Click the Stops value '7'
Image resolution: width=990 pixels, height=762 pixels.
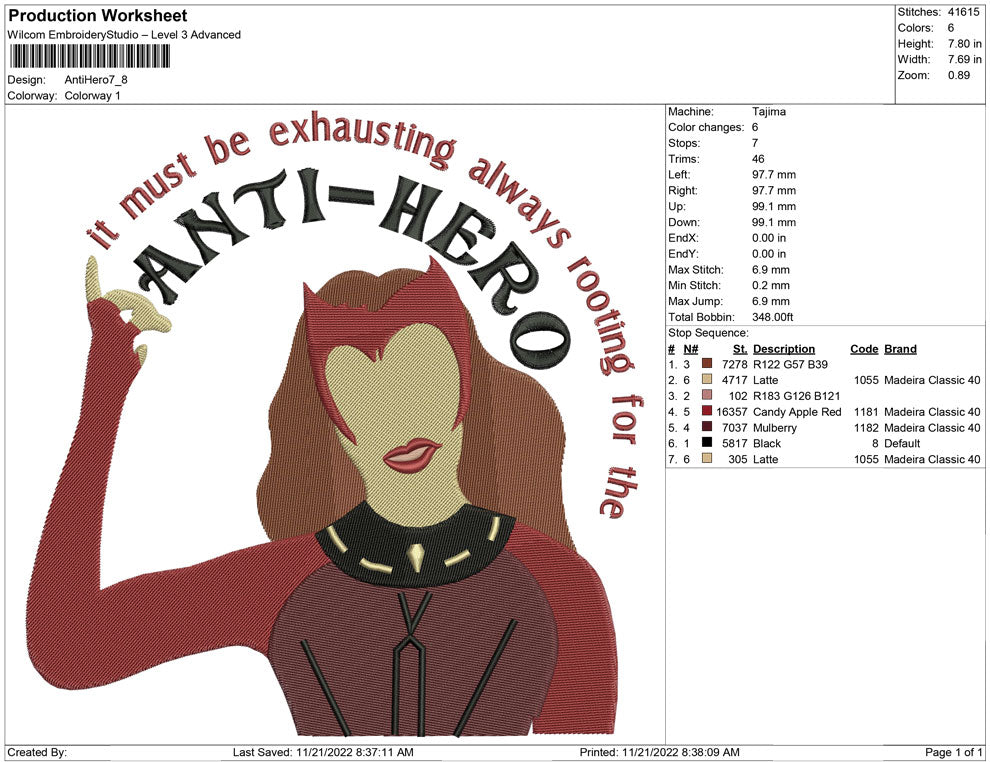pyautogui.click(x=755, y=143)
